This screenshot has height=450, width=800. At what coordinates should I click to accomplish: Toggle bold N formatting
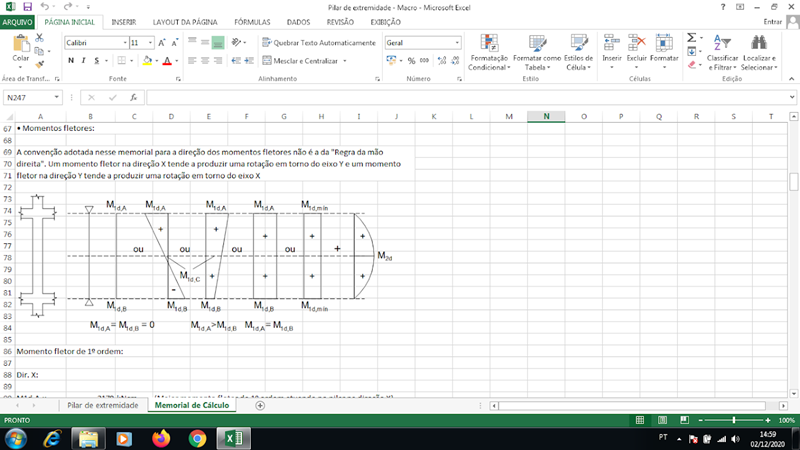coord(71,61)
